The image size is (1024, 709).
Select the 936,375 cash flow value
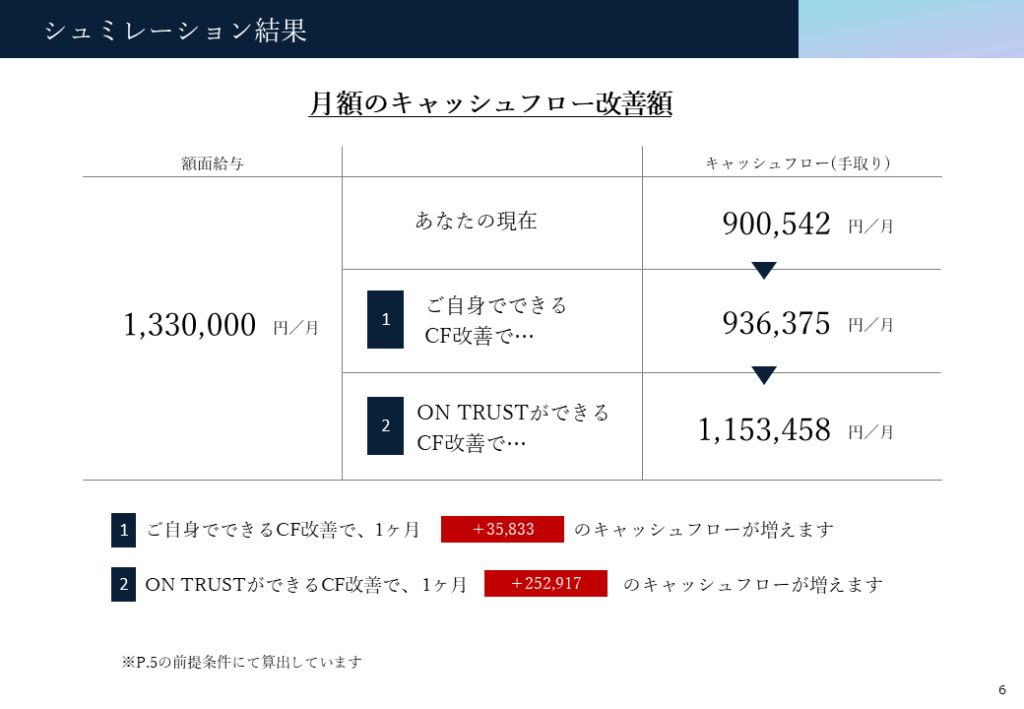[776, 323]
